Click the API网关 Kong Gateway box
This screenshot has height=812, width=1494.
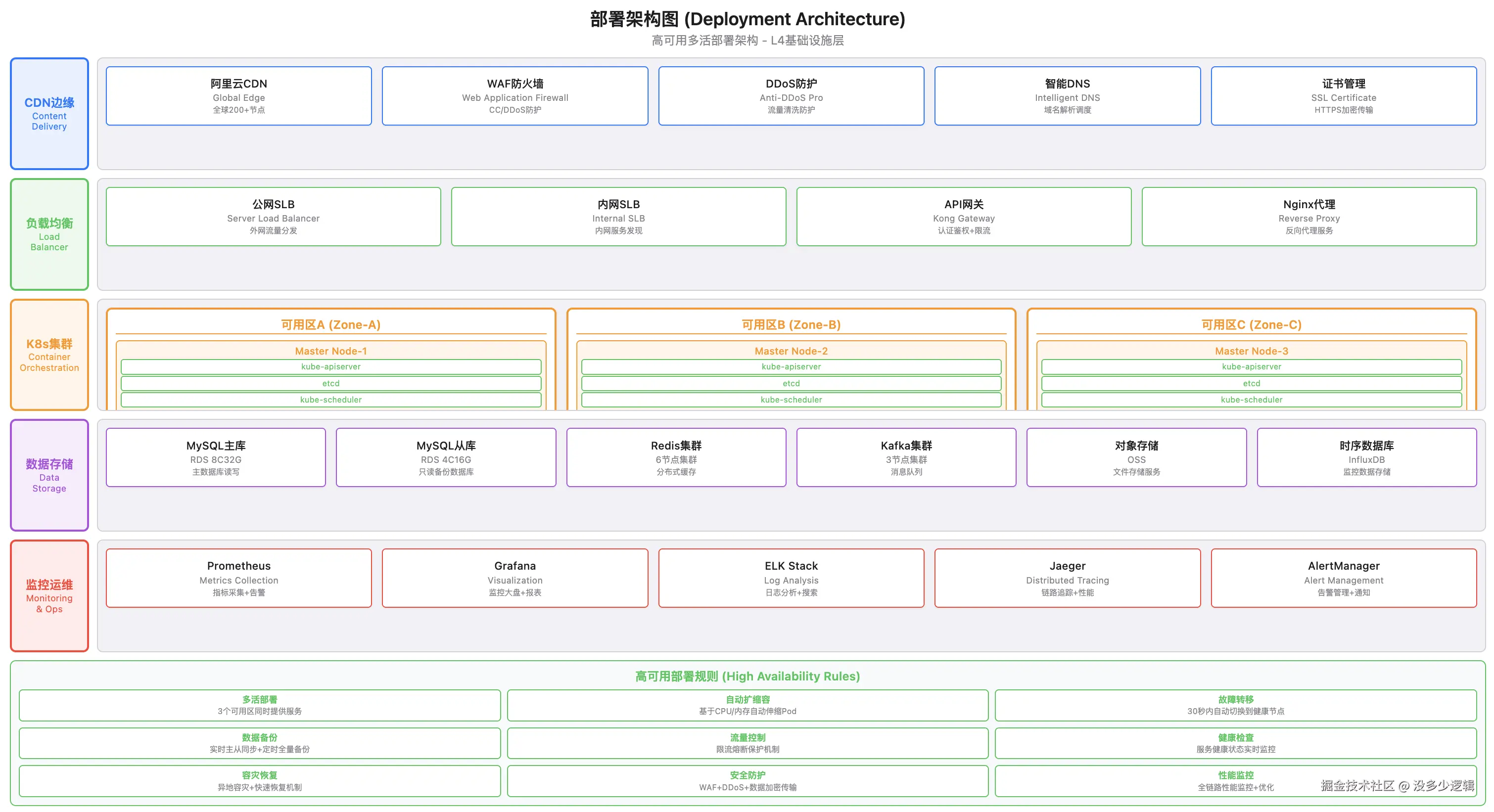963,216
